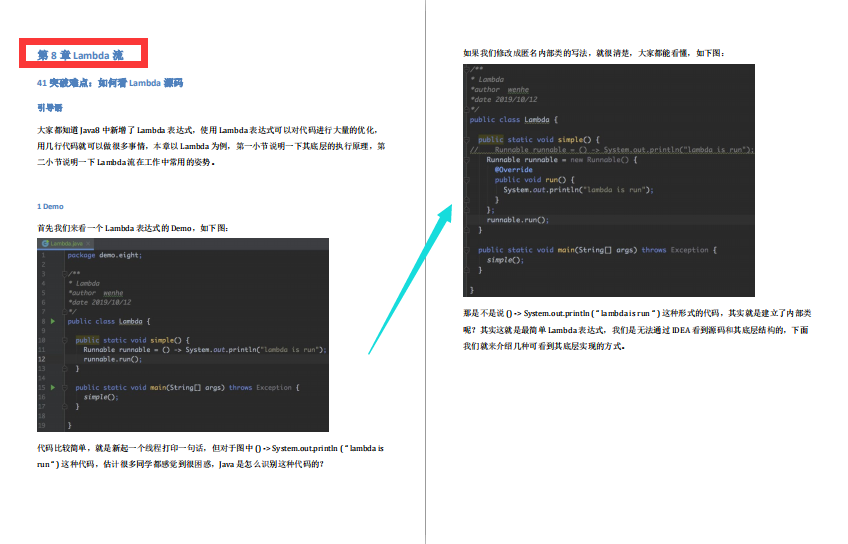Click 'package demo.eight;' in the Demo code
Image resolution: width=848 pixels, height=544 pixels.
pyautogui.click(x=104, y=255)
